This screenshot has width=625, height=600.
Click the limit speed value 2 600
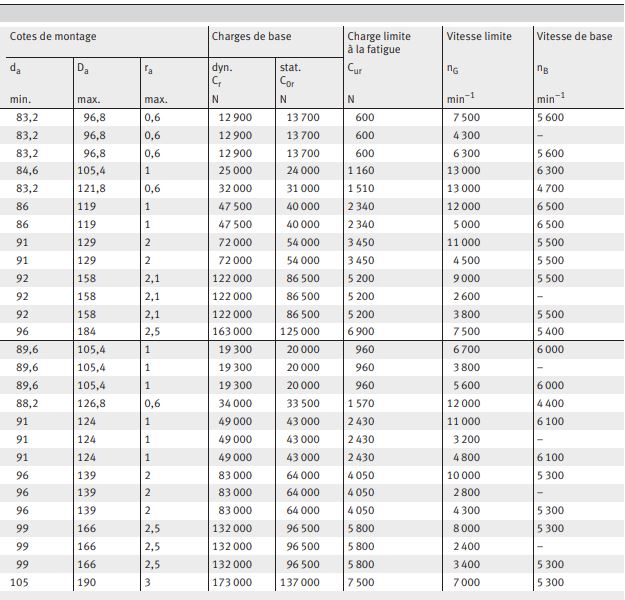click(466, 297)
